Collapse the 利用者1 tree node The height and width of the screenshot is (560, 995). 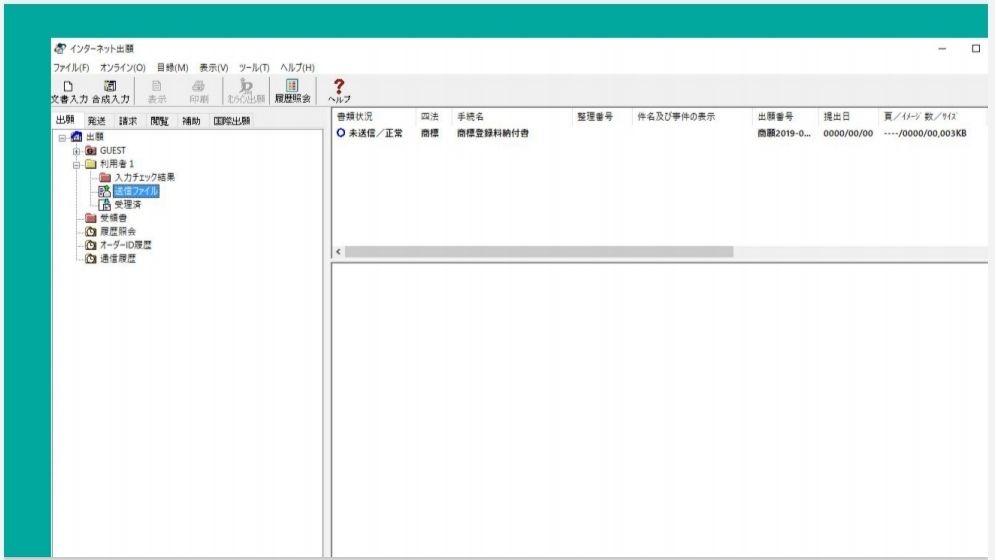(76, 164)
